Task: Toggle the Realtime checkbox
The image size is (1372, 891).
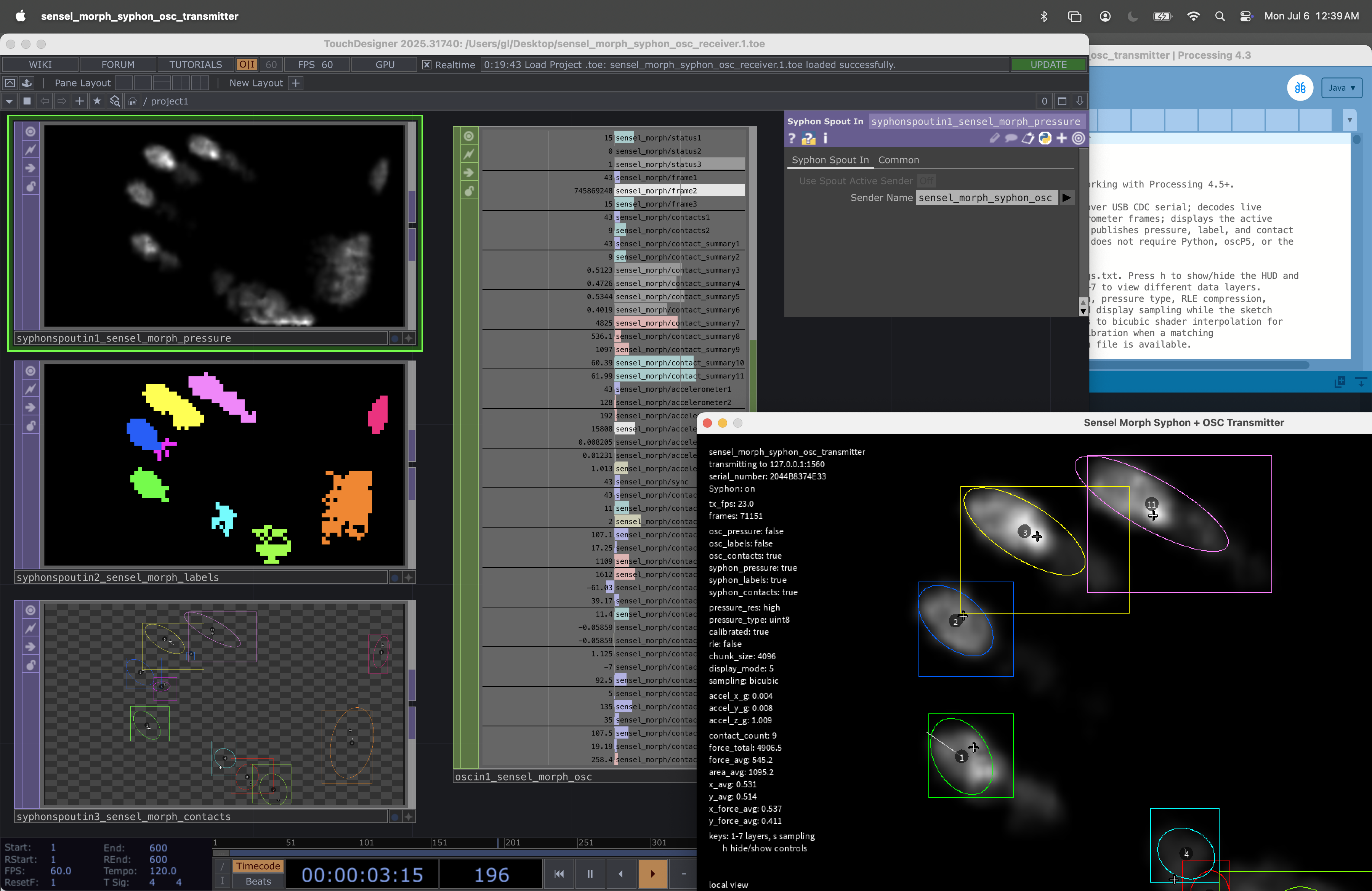Action: (426, 65)
